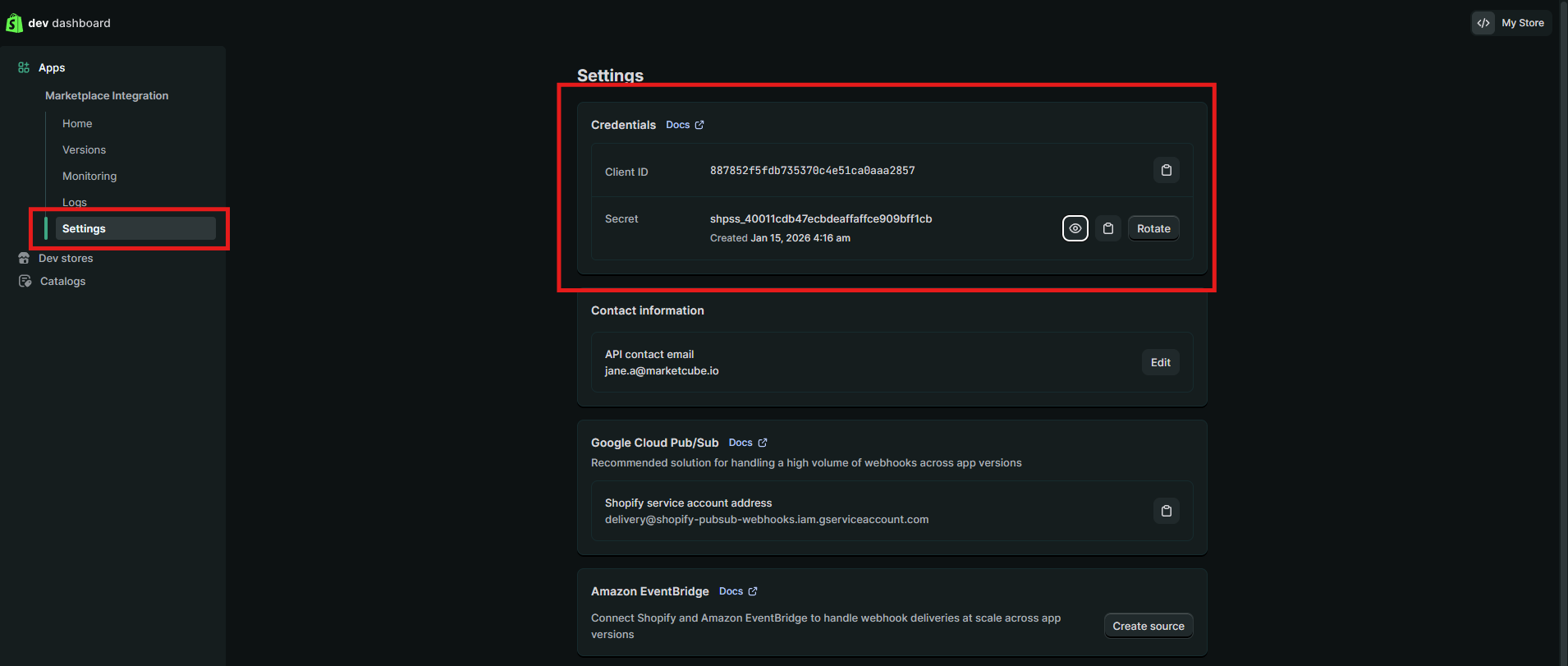This screenshot has width=1568, height=666.
Task: Click the Dev stores storefront icon
Action: coord(24,258)
